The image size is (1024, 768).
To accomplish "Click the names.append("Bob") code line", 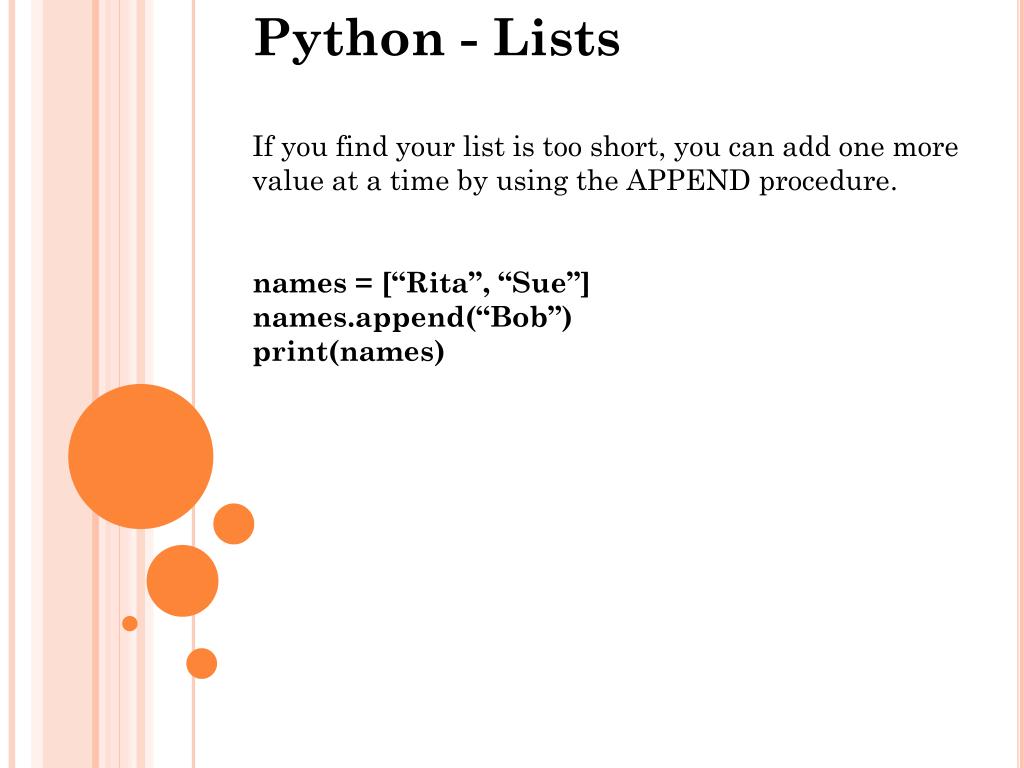I will 412,318.
